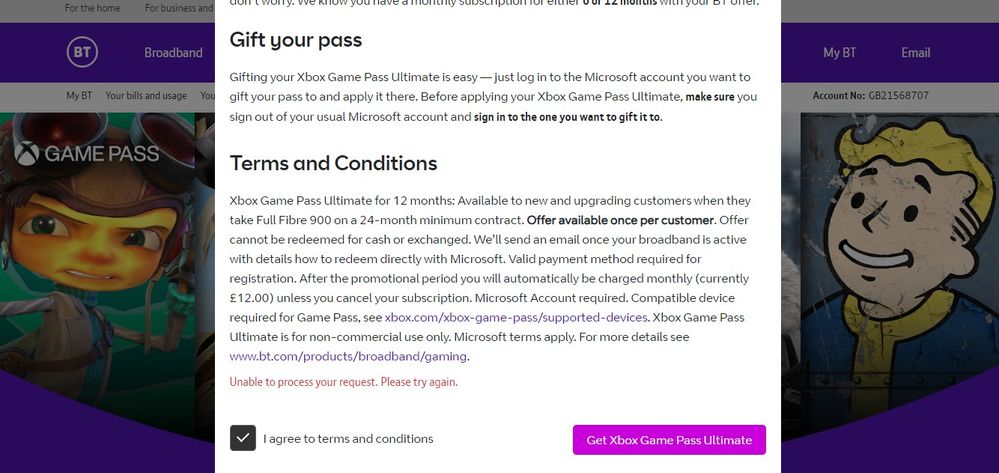
Task: Open the Broadband menu in the main navigation
Action: click(x=173, y=53)
